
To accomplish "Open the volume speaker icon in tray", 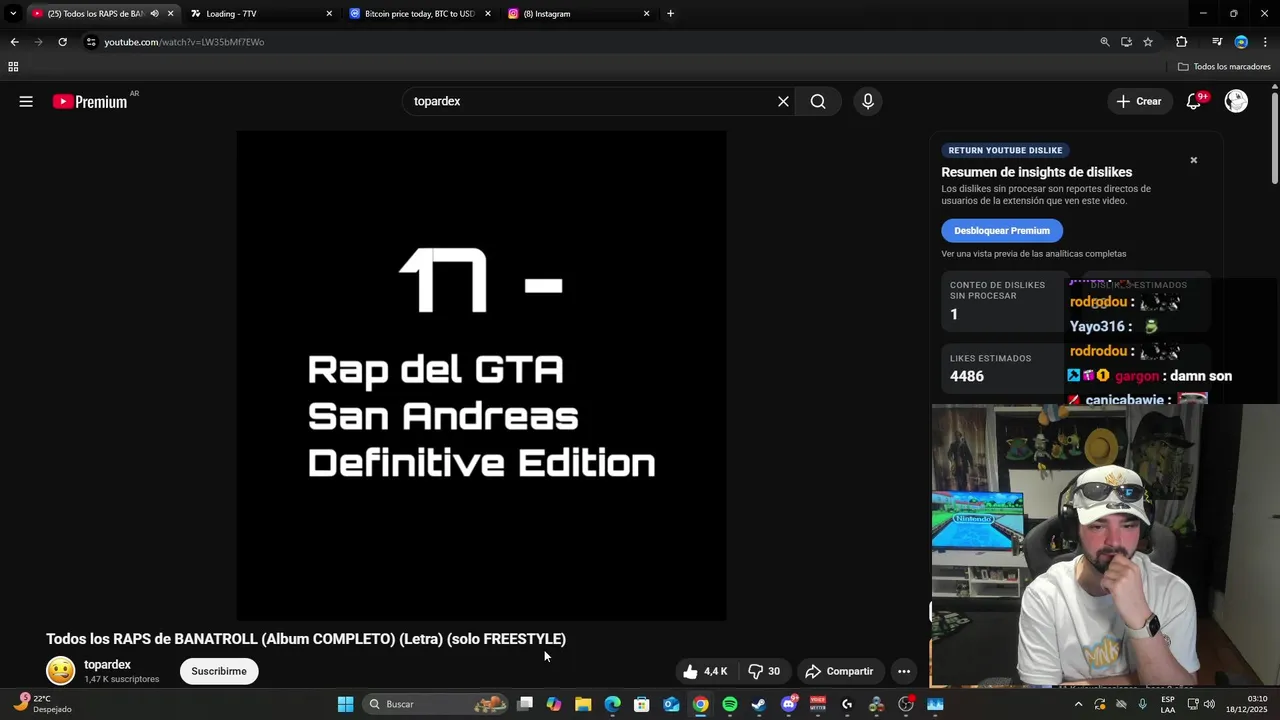I will coord(1209,704).
